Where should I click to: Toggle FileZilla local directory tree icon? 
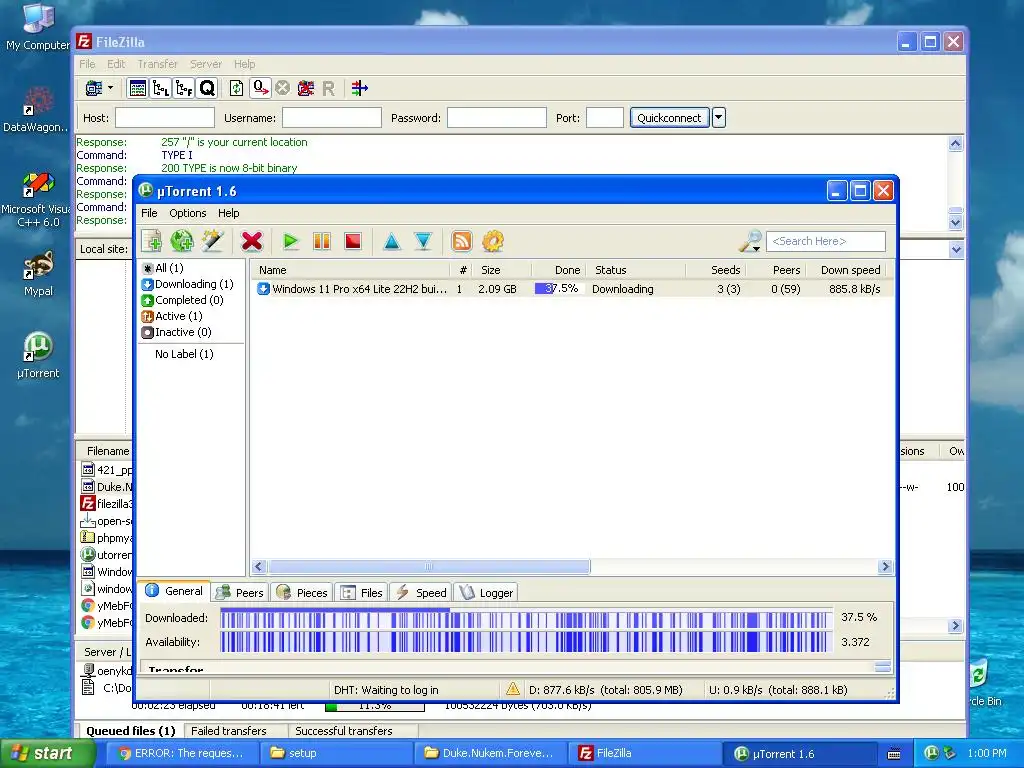coord(161,88)
